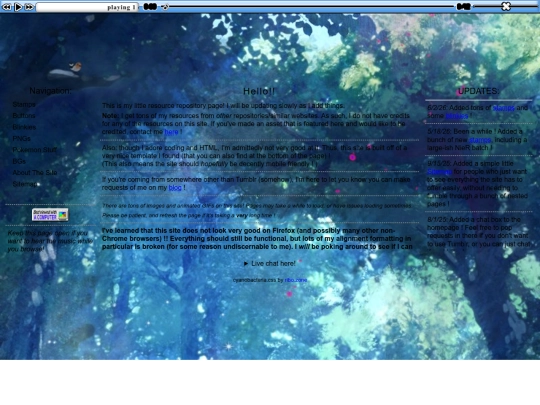The width and height of the screenshot is (540, 405).
Task: Click the 'Built with a computer' badge
Action: [50, 215]
